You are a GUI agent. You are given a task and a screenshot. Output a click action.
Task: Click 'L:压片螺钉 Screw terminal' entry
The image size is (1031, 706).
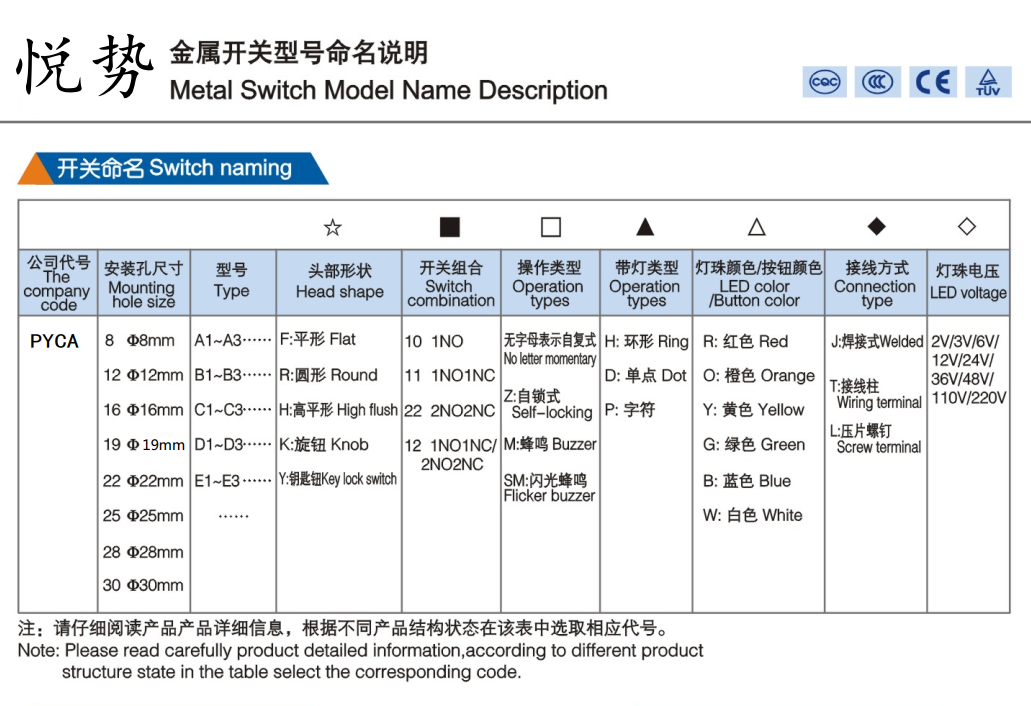(x=876, y=439)
